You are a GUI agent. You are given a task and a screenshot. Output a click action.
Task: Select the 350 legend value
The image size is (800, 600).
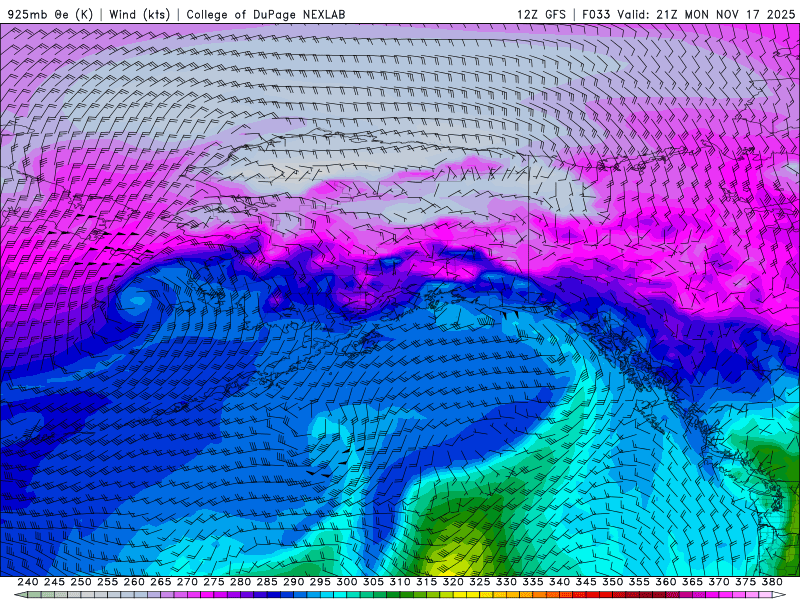[x=613, y=582]
